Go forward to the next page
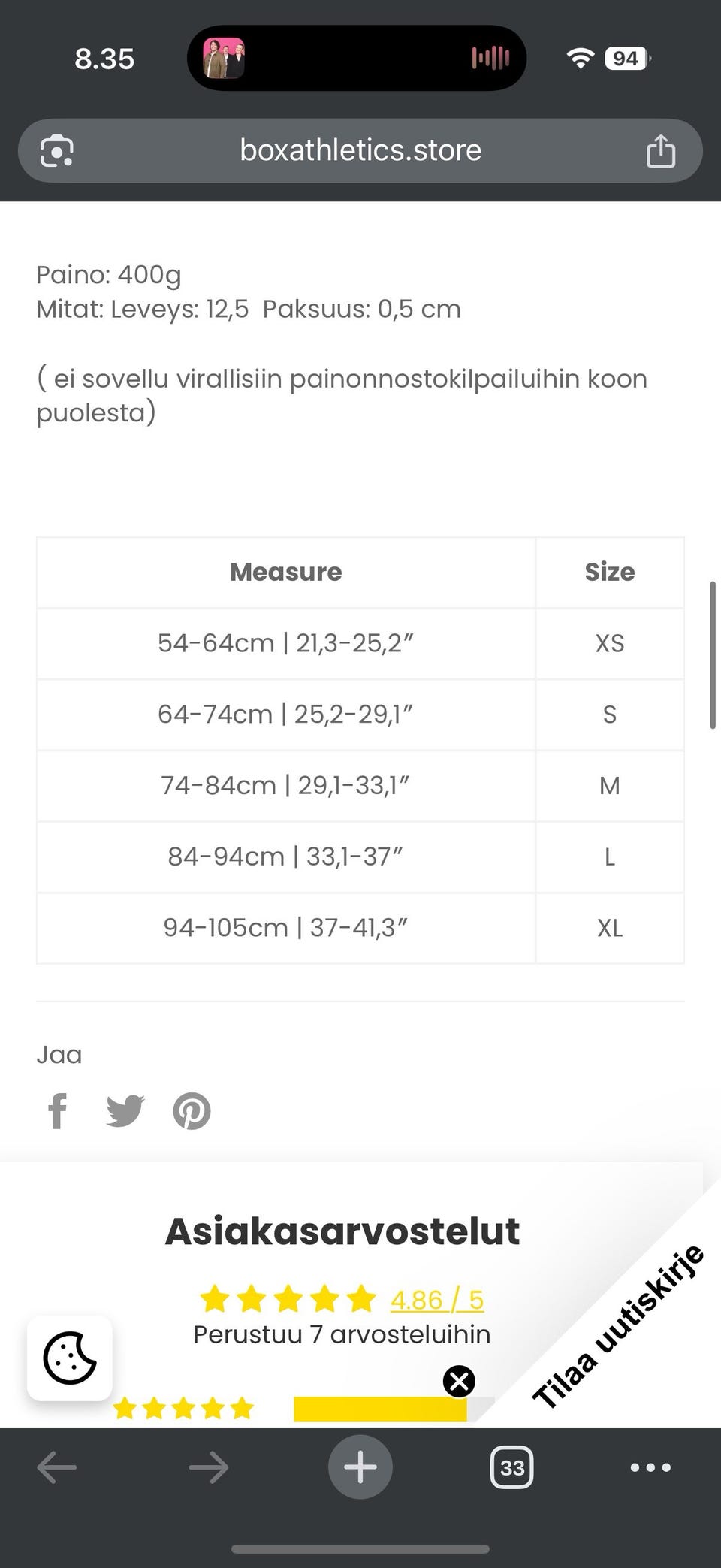 pyautogui.click(x=209, y=1467)
